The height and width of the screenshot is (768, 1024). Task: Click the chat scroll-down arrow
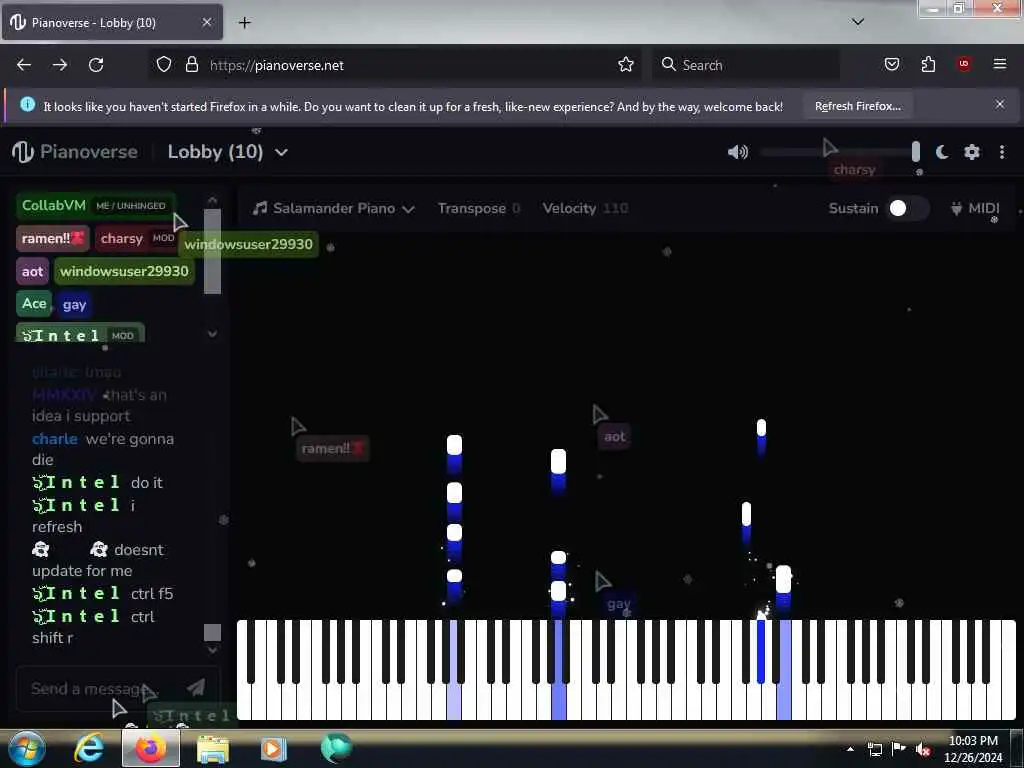[212, 650]
